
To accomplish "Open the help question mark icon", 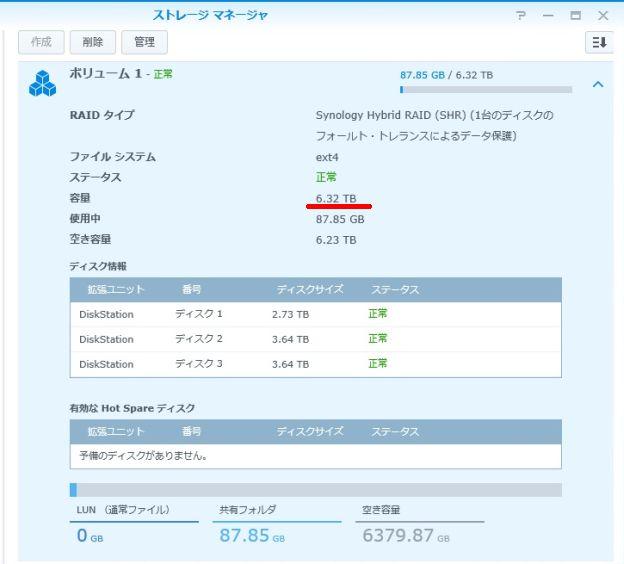I will coord(521,16).
